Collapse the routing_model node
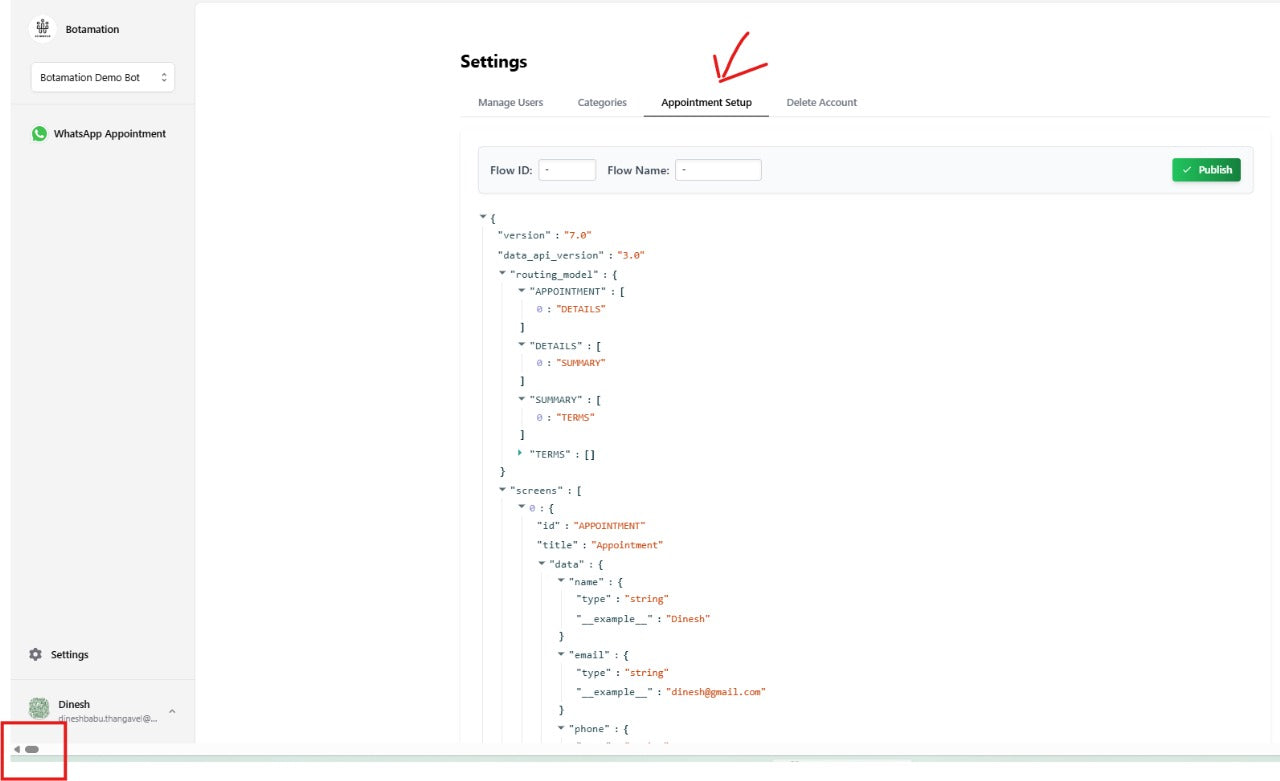Screen dimensions: 1280x781 pyautogui.click(x=502, y=273)
